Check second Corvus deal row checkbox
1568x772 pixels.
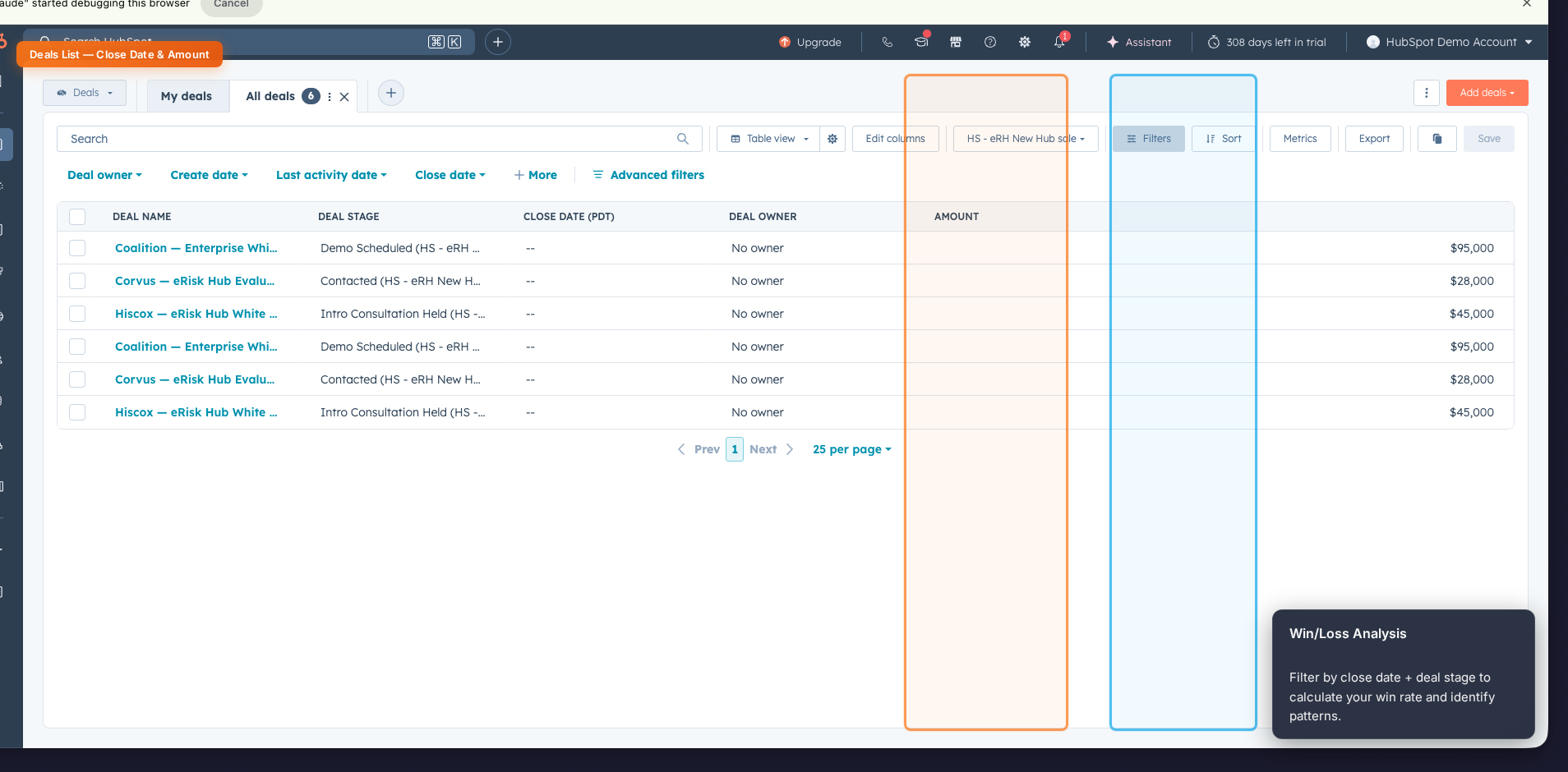click(77, 379)
